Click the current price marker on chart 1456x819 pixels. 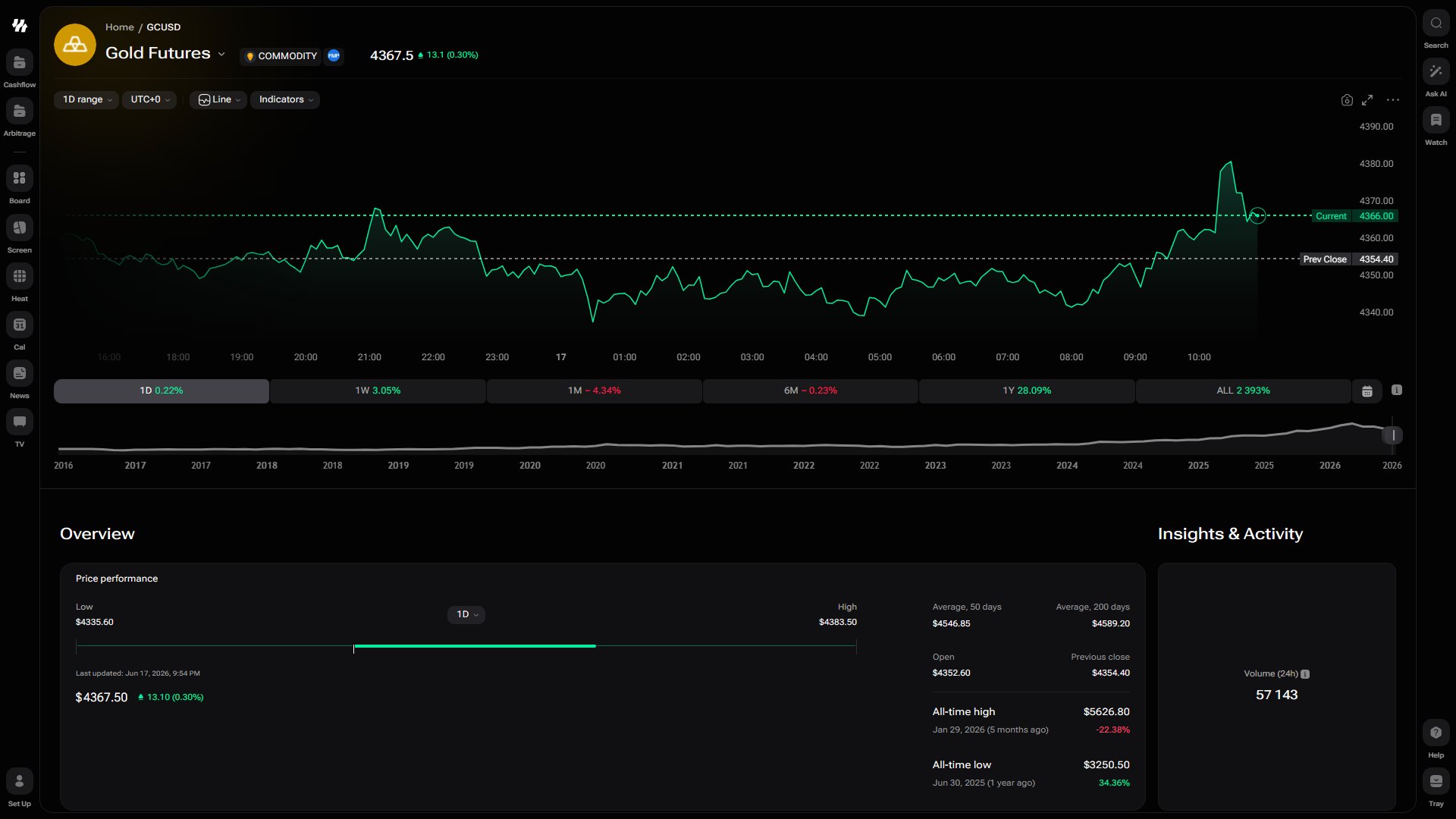1257,216
